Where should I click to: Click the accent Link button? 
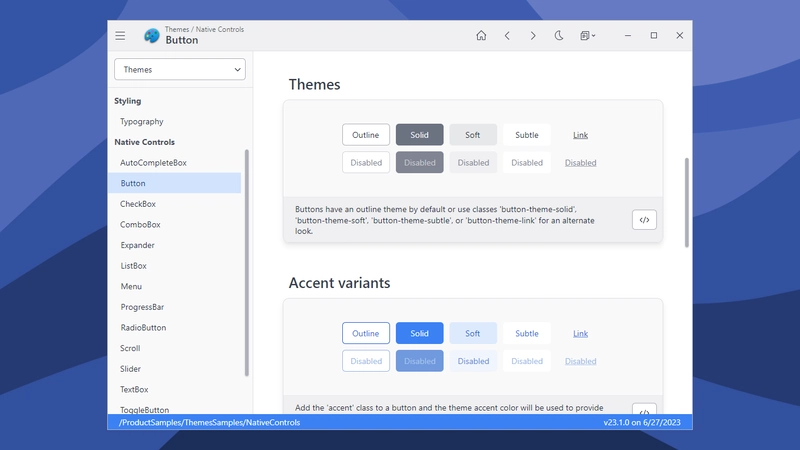pyautogui.click(x=580, y=334)
